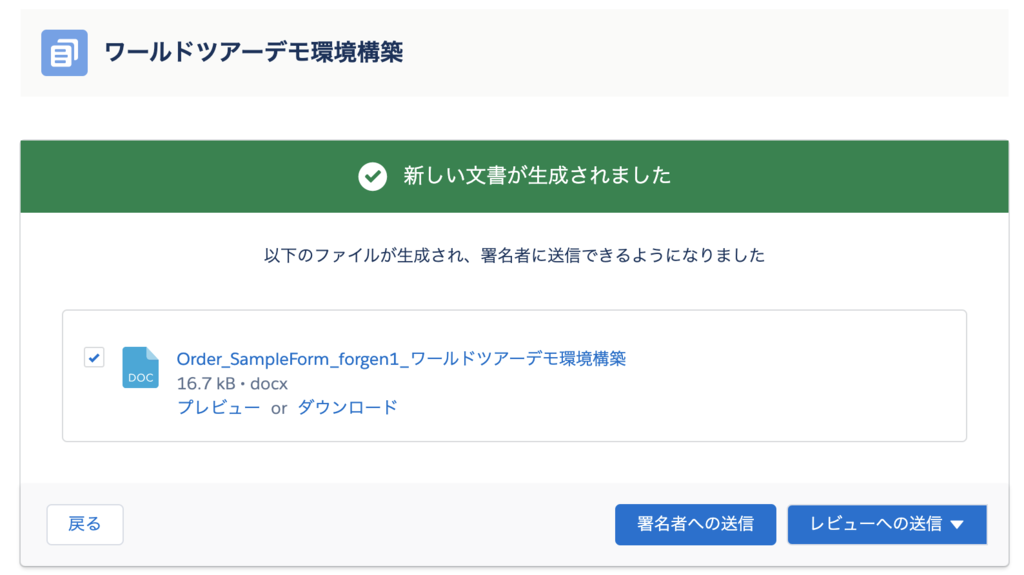
Task: Open the Order_SampleForm_forgen1 file link
Action: coord(401,359)
